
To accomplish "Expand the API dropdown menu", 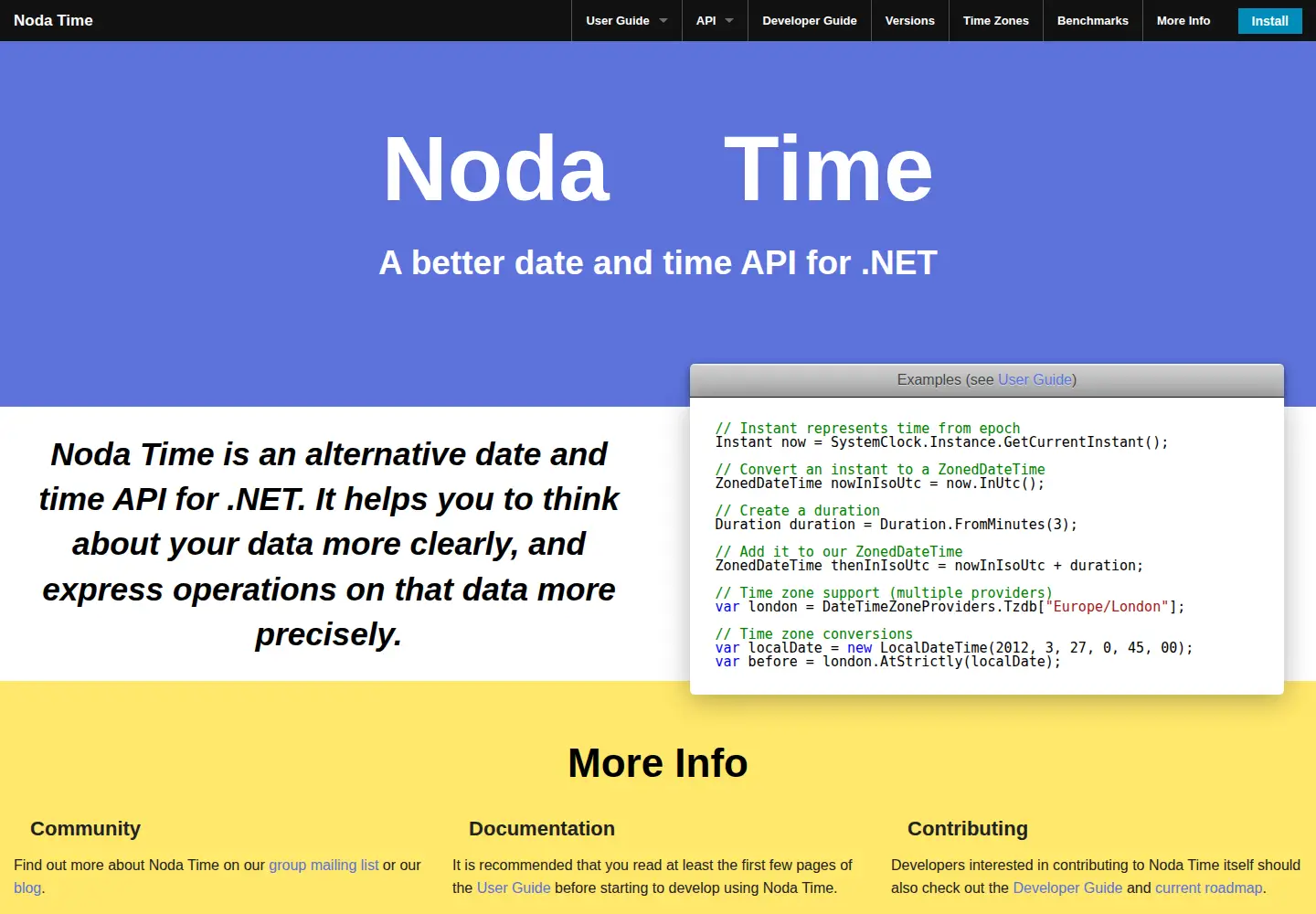I will tap(715, 20).
